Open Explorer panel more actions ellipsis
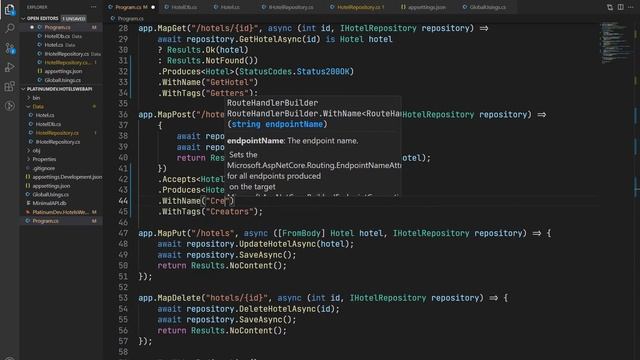Viewport: 640px width, 360px height. 93,7
